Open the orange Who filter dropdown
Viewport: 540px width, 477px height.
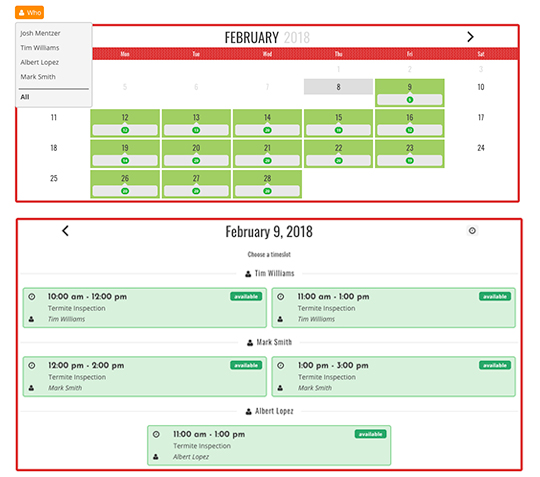(x=29, y=12)
